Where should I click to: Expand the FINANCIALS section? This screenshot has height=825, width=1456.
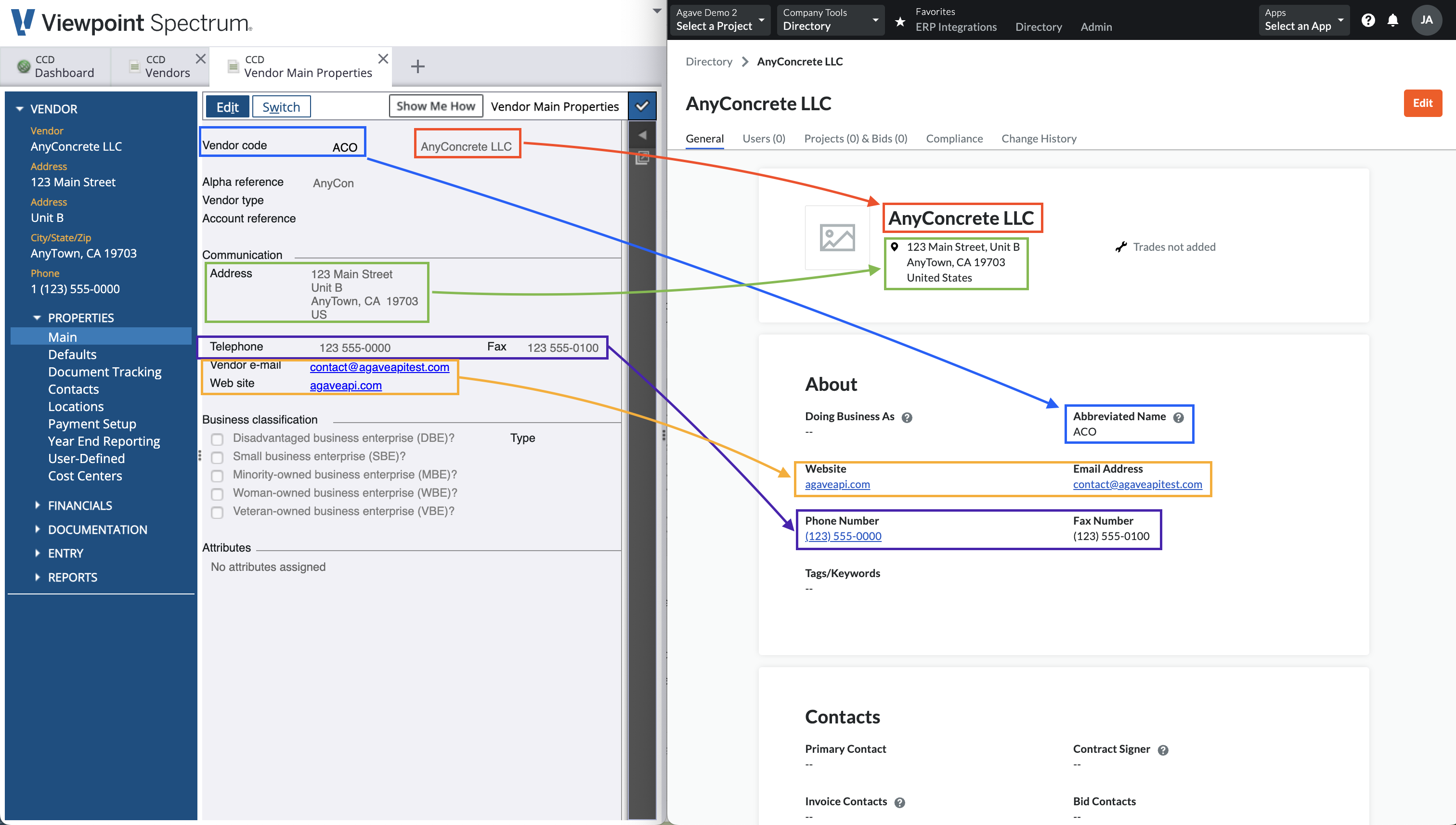tap(38, 505)
